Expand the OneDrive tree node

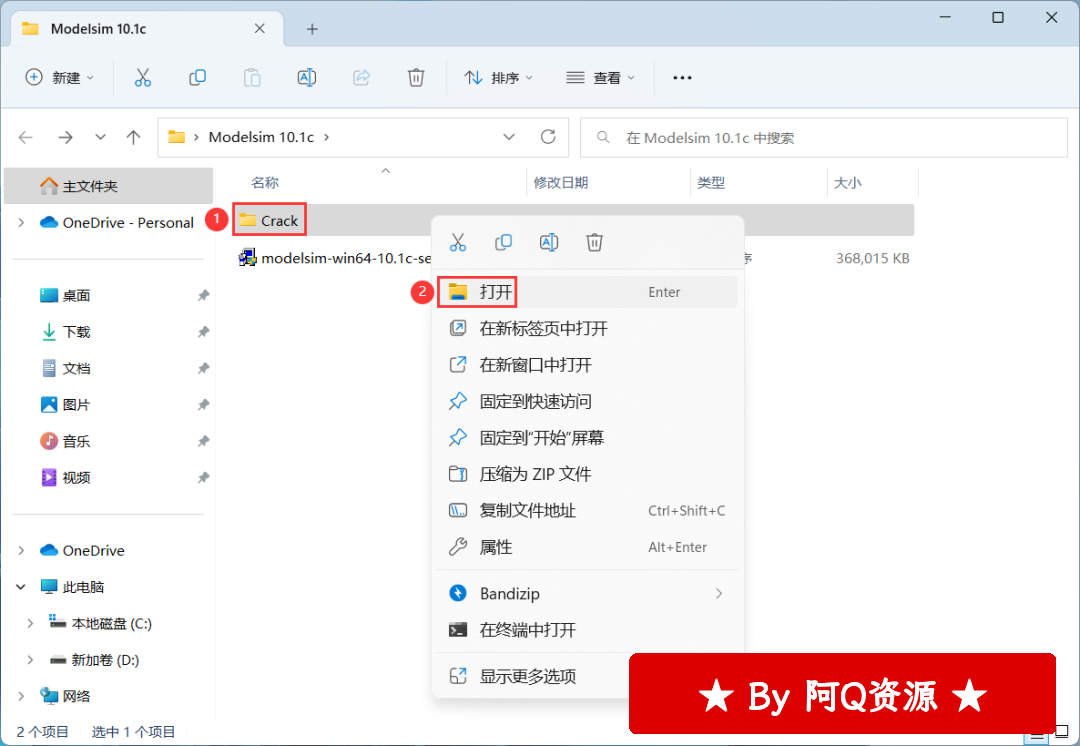click(21, 550)
